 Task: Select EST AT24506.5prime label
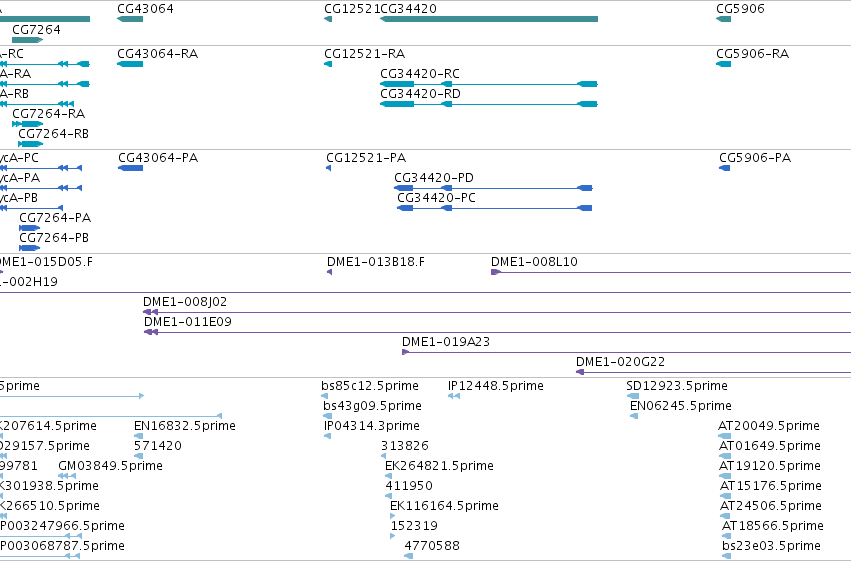click(x=771, y=507)
